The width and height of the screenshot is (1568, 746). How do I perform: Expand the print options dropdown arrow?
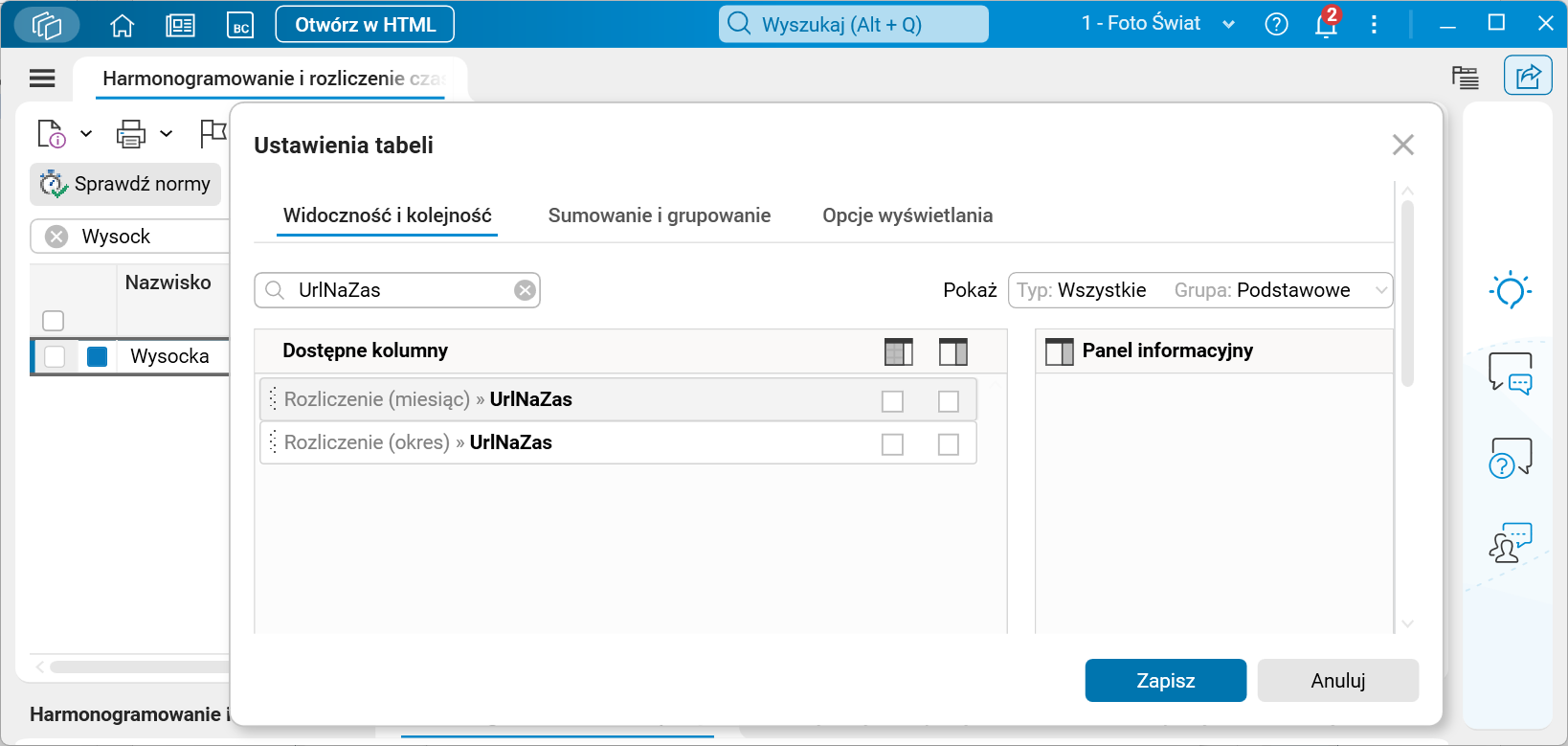coord(167,134)
